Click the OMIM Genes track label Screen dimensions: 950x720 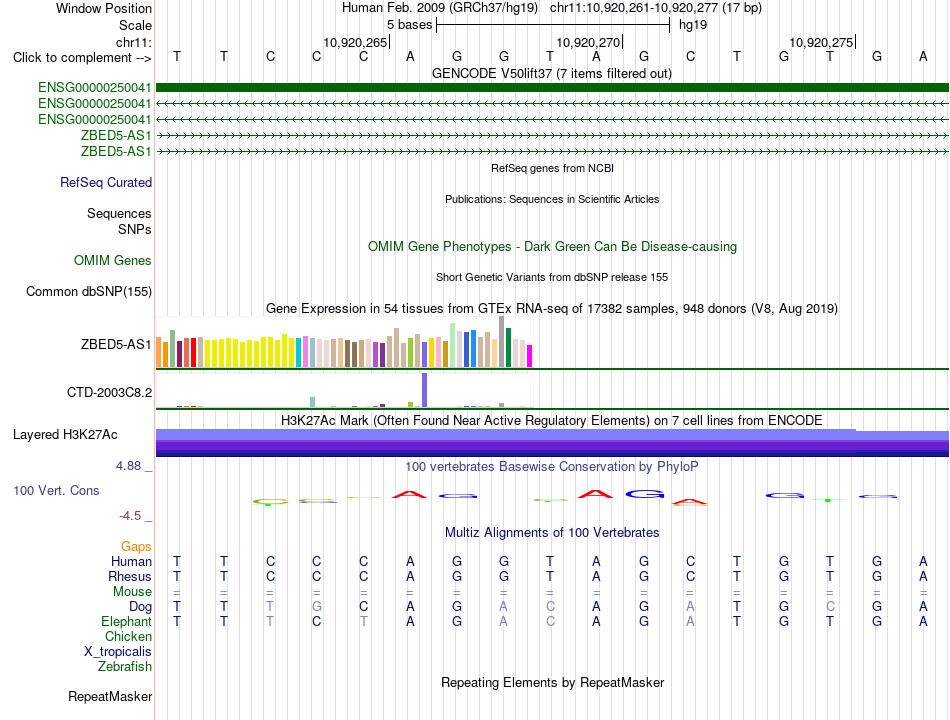click(x=113, y=261)
